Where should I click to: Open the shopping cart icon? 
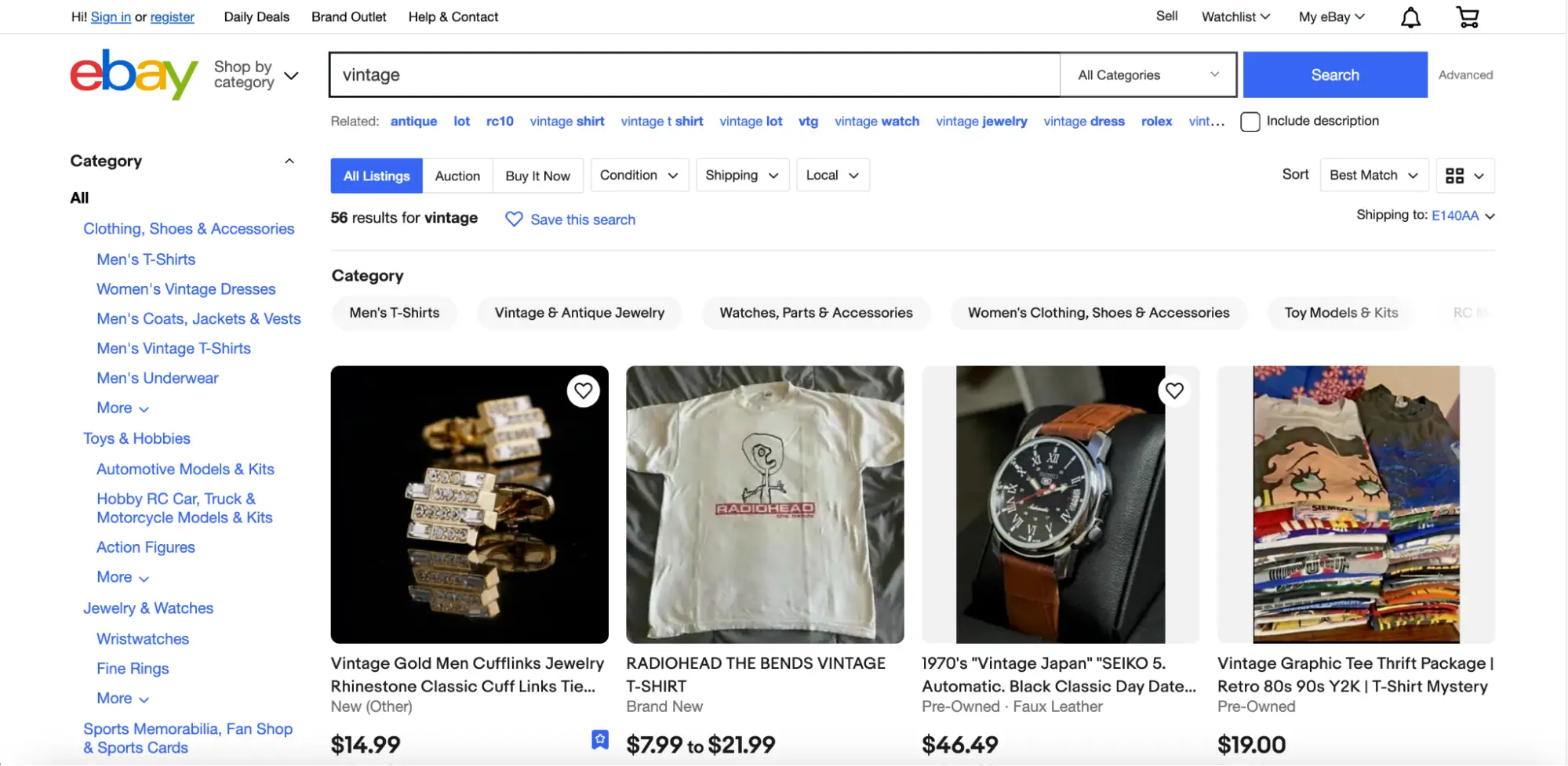point(1468,17)
